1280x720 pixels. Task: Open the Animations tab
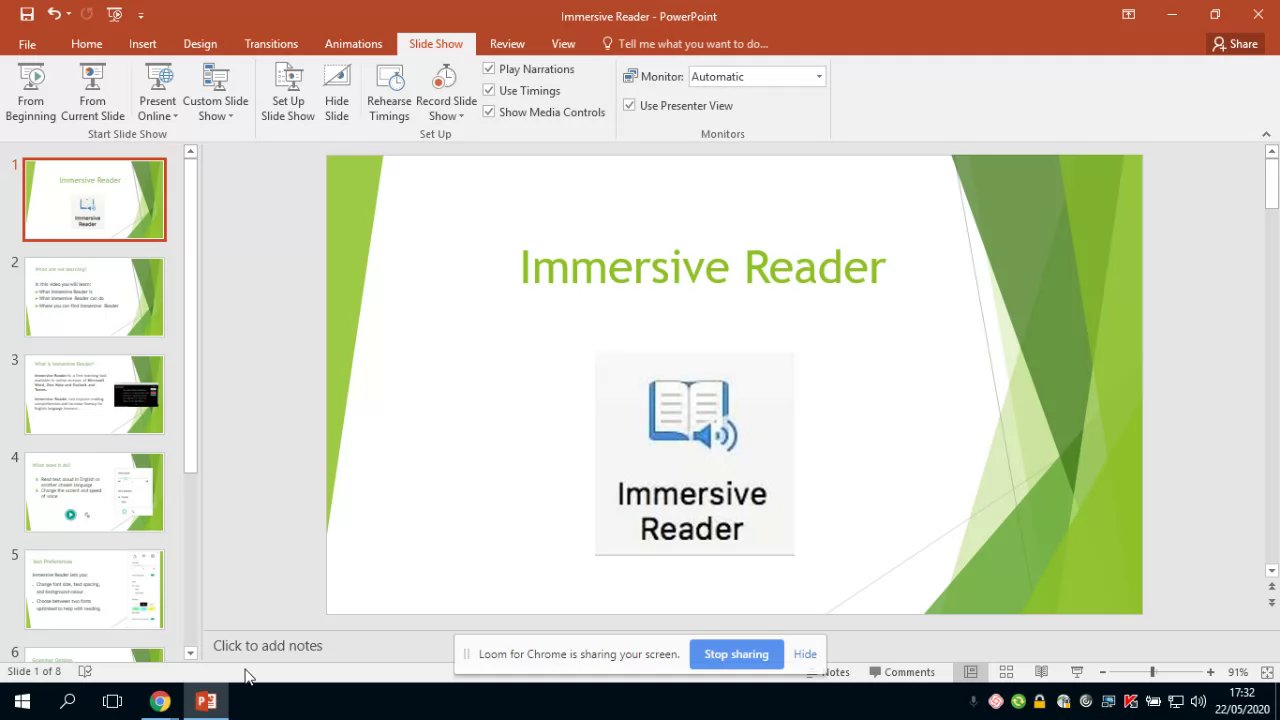(x=353, y=44)
